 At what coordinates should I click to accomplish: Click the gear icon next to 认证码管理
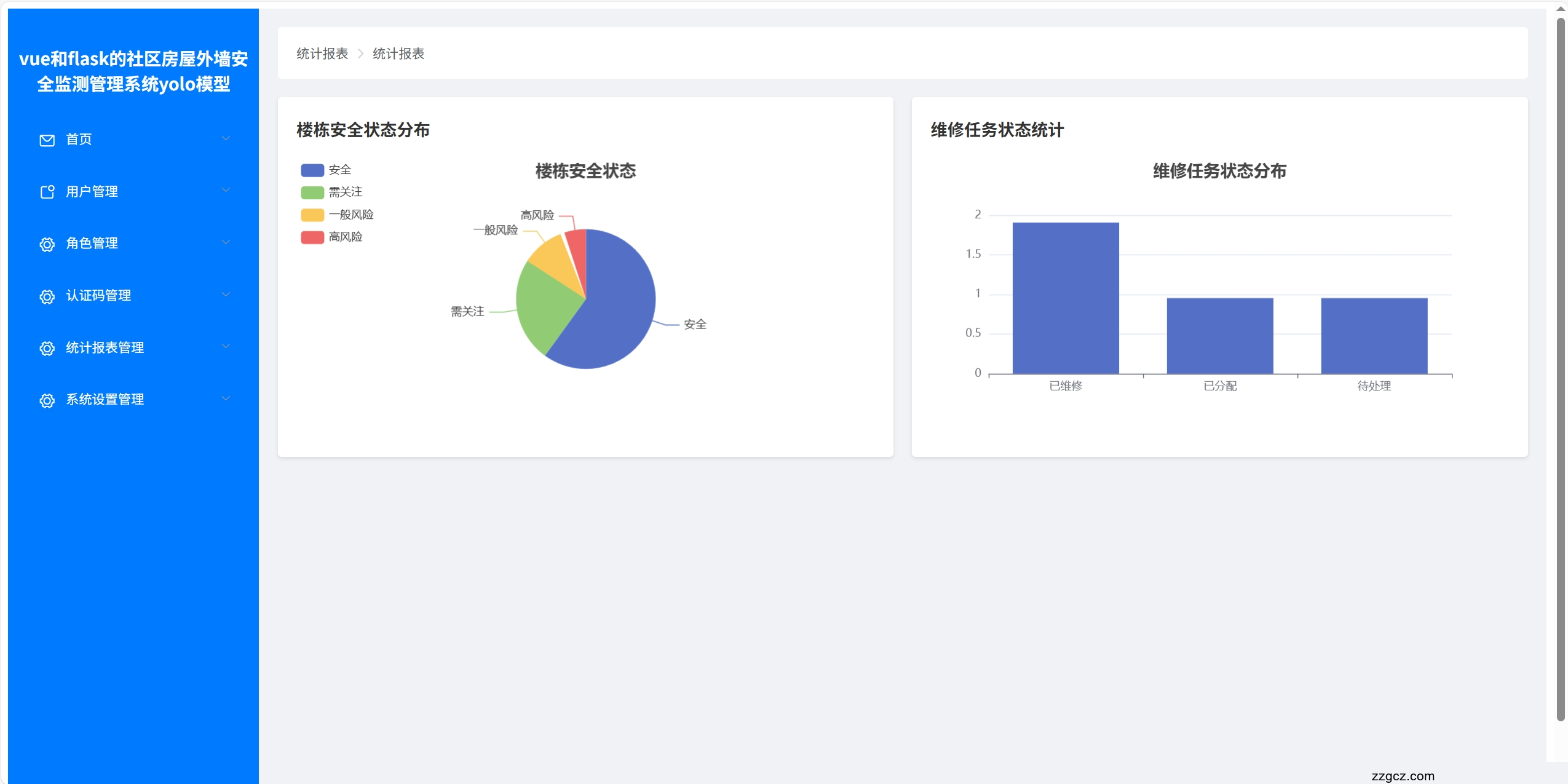47,296
